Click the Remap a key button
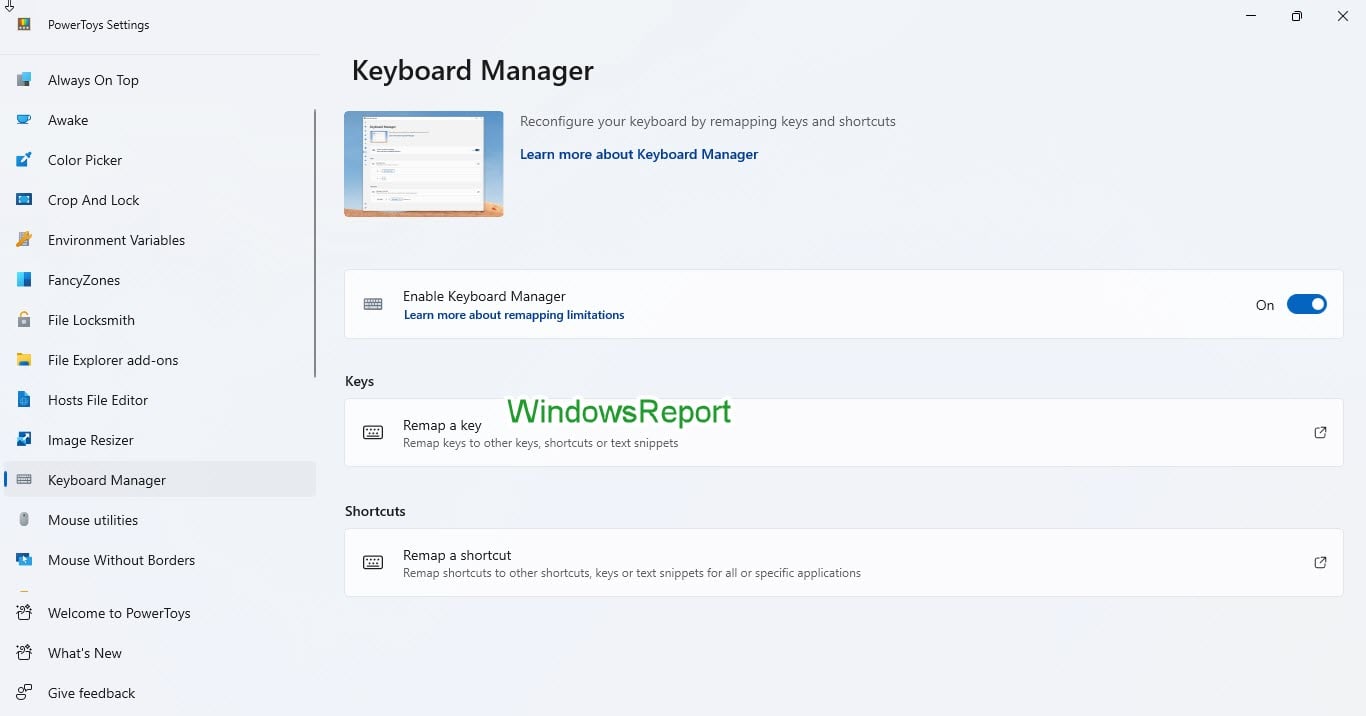The width and height of the screenshot is (1366, 716). coord(844,433)
